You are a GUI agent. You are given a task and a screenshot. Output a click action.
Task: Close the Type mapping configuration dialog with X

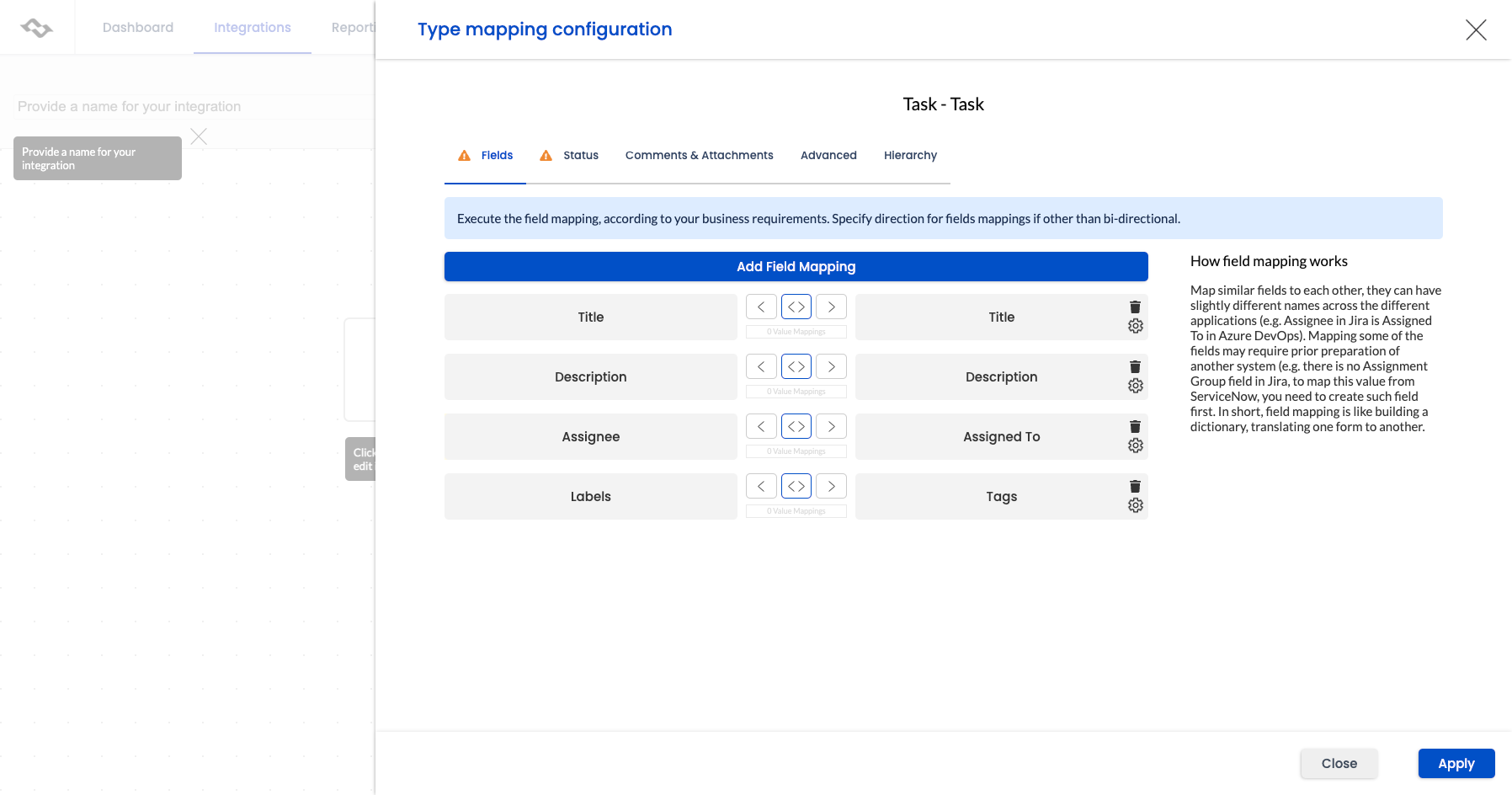[1476, 30]
